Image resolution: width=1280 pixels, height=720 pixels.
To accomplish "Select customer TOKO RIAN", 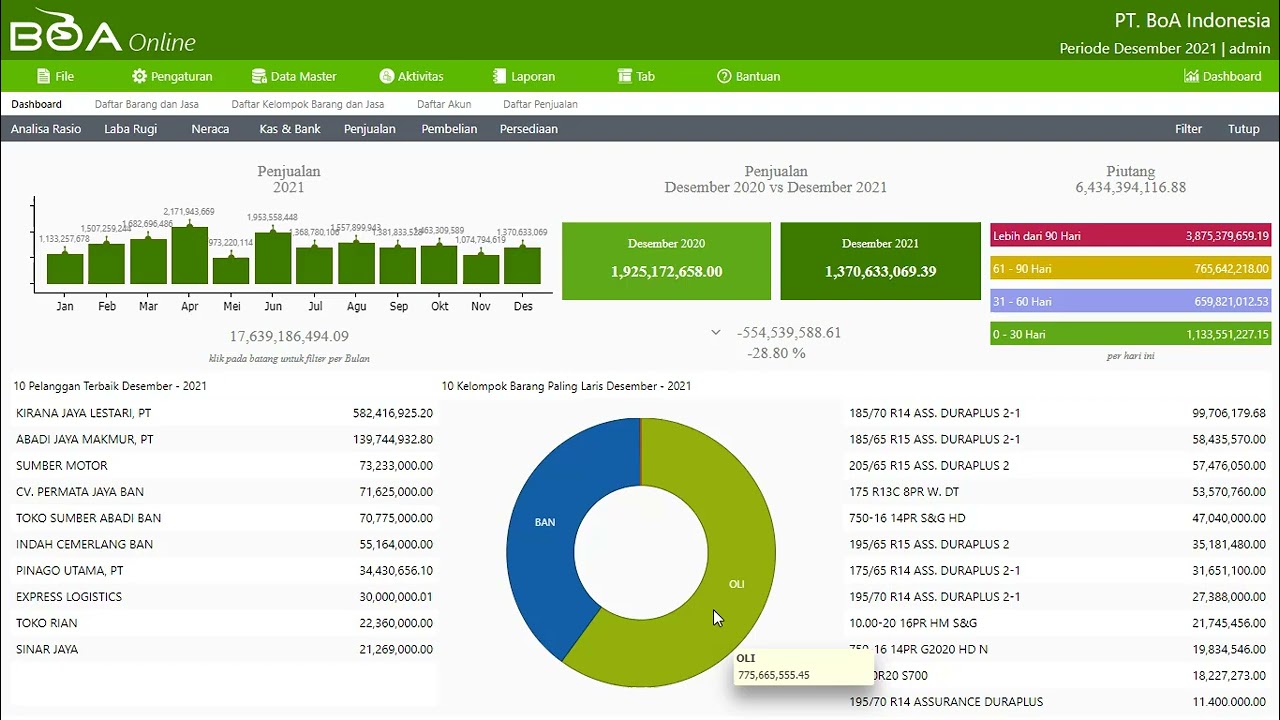I will (224, 623).
